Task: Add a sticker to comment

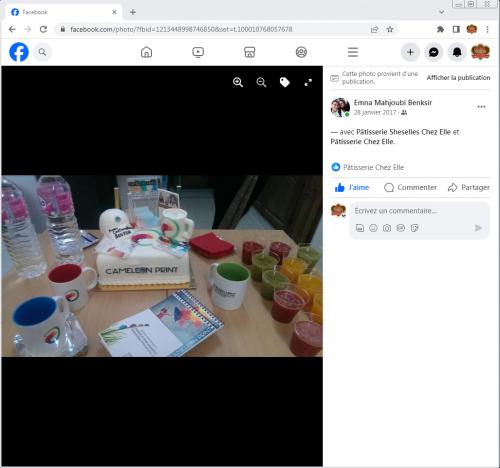Action: (414, 228)
